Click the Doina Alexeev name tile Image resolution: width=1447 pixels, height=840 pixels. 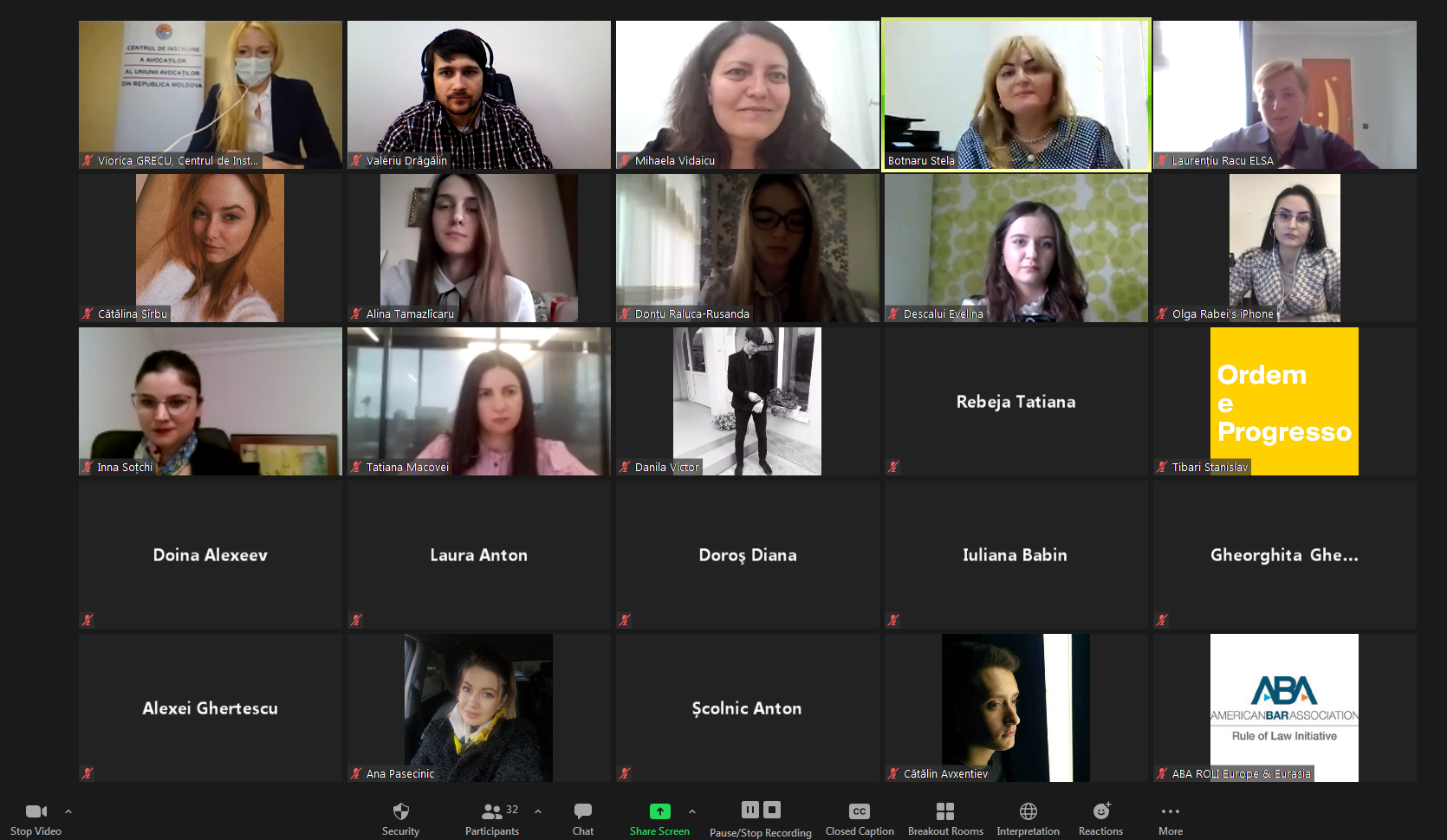[211, 554]
